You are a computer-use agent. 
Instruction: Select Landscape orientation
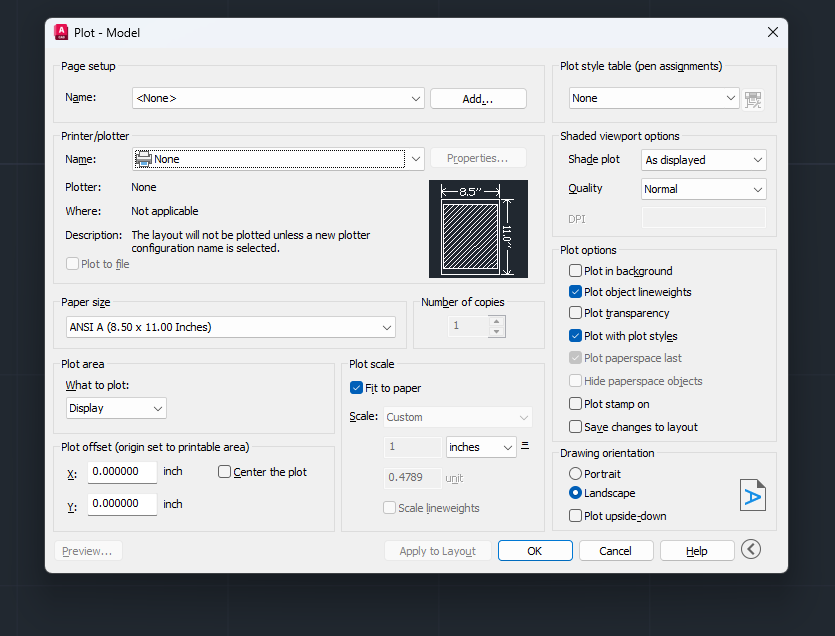tap(575, 493)
